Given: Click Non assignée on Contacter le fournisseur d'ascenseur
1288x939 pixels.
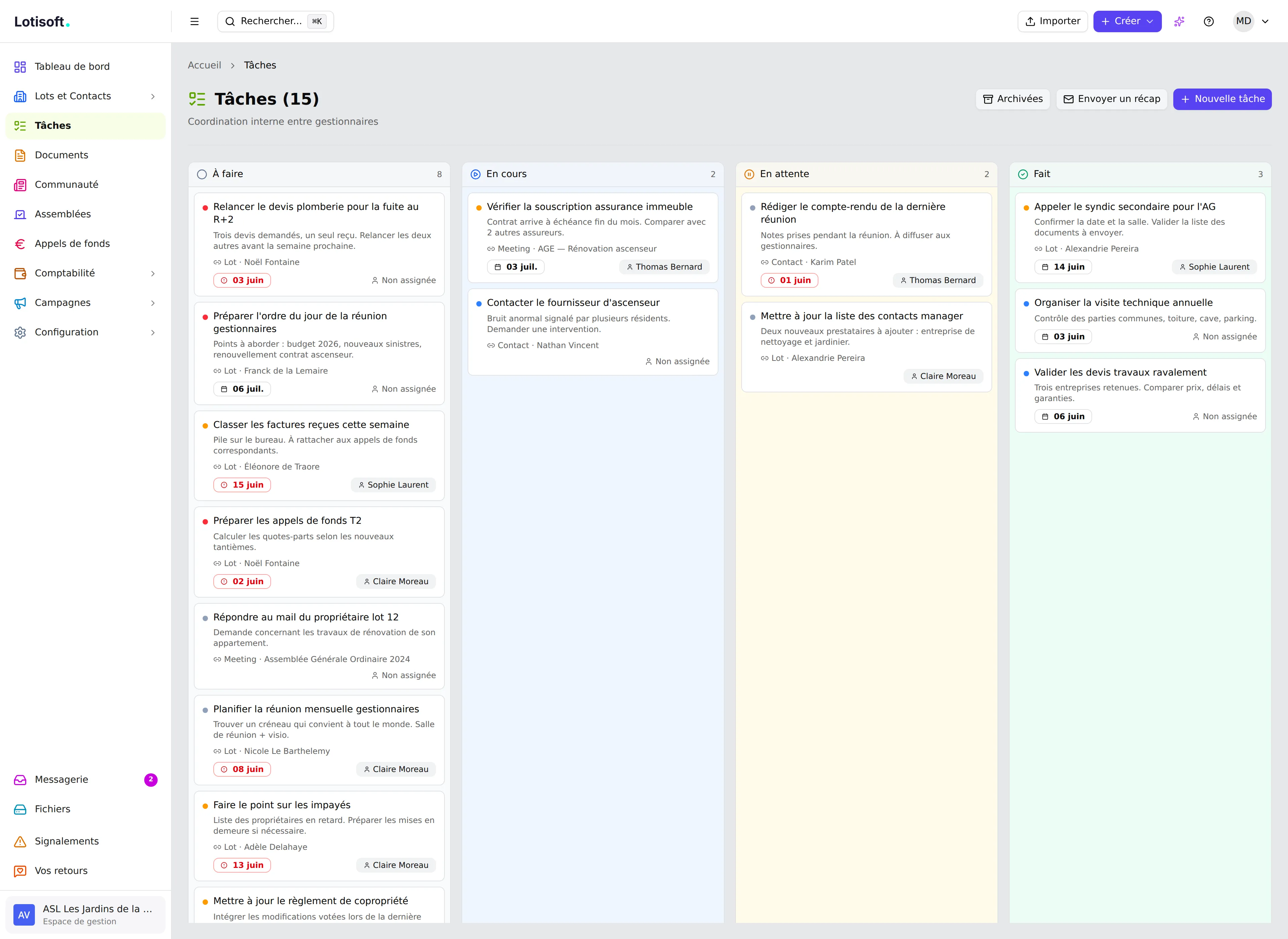Looking at the screenshot, I should (x=678, y=362).
